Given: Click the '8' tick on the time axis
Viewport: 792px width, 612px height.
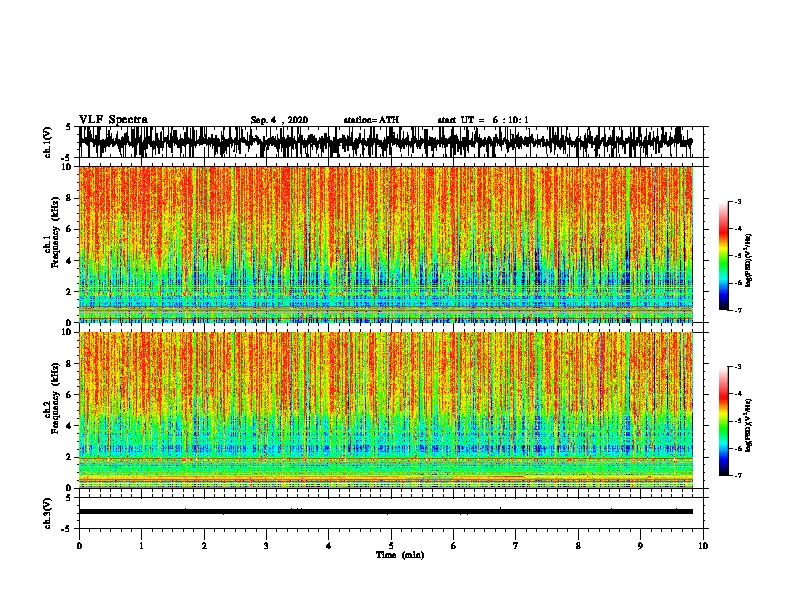Looking at the screenshot, I should tap(578, 546).
